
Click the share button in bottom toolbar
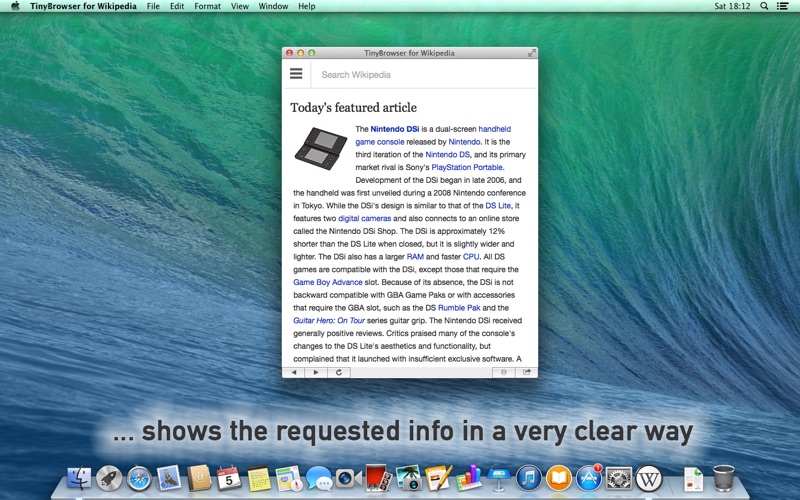click(x=527, y=372)
